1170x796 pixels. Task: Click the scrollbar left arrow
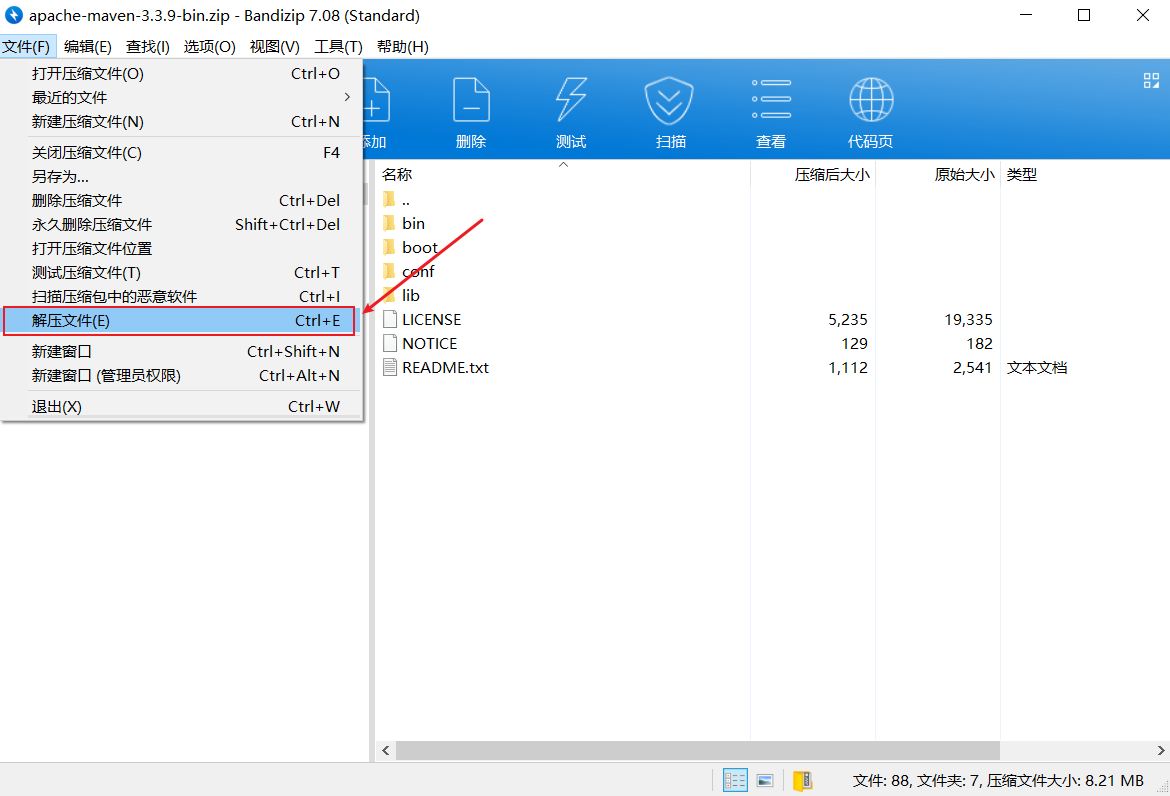(x=386, y=750)
